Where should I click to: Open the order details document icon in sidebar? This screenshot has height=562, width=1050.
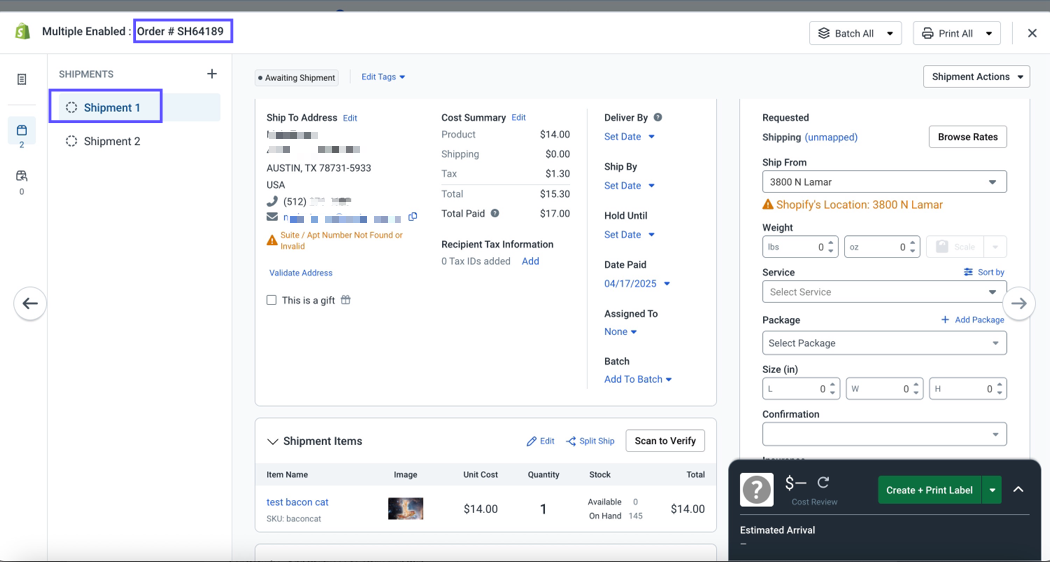[x=22, y=80]
